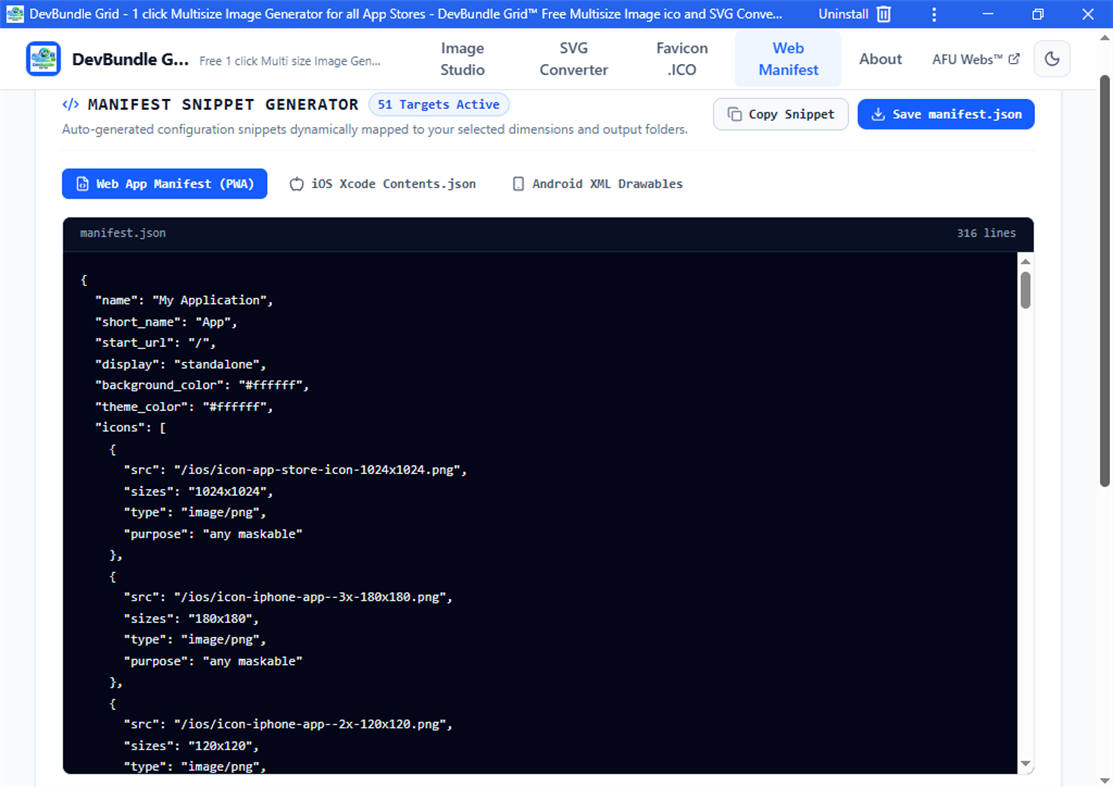
Task: Open the Image Studio page
Action: pos(462,59)
